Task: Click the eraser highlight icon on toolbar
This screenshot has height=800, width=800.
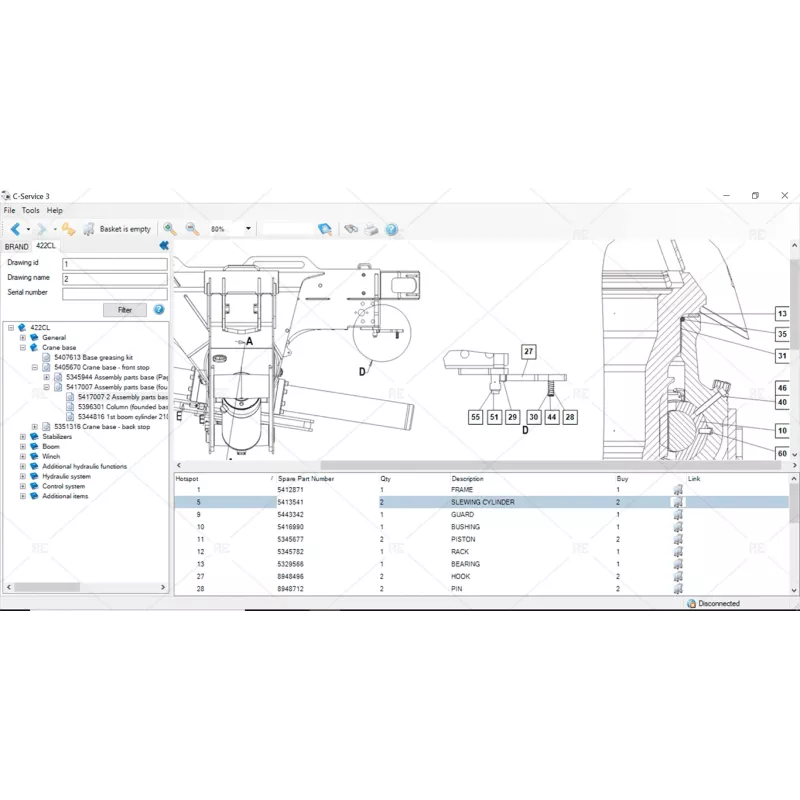Action: point(325,229)
